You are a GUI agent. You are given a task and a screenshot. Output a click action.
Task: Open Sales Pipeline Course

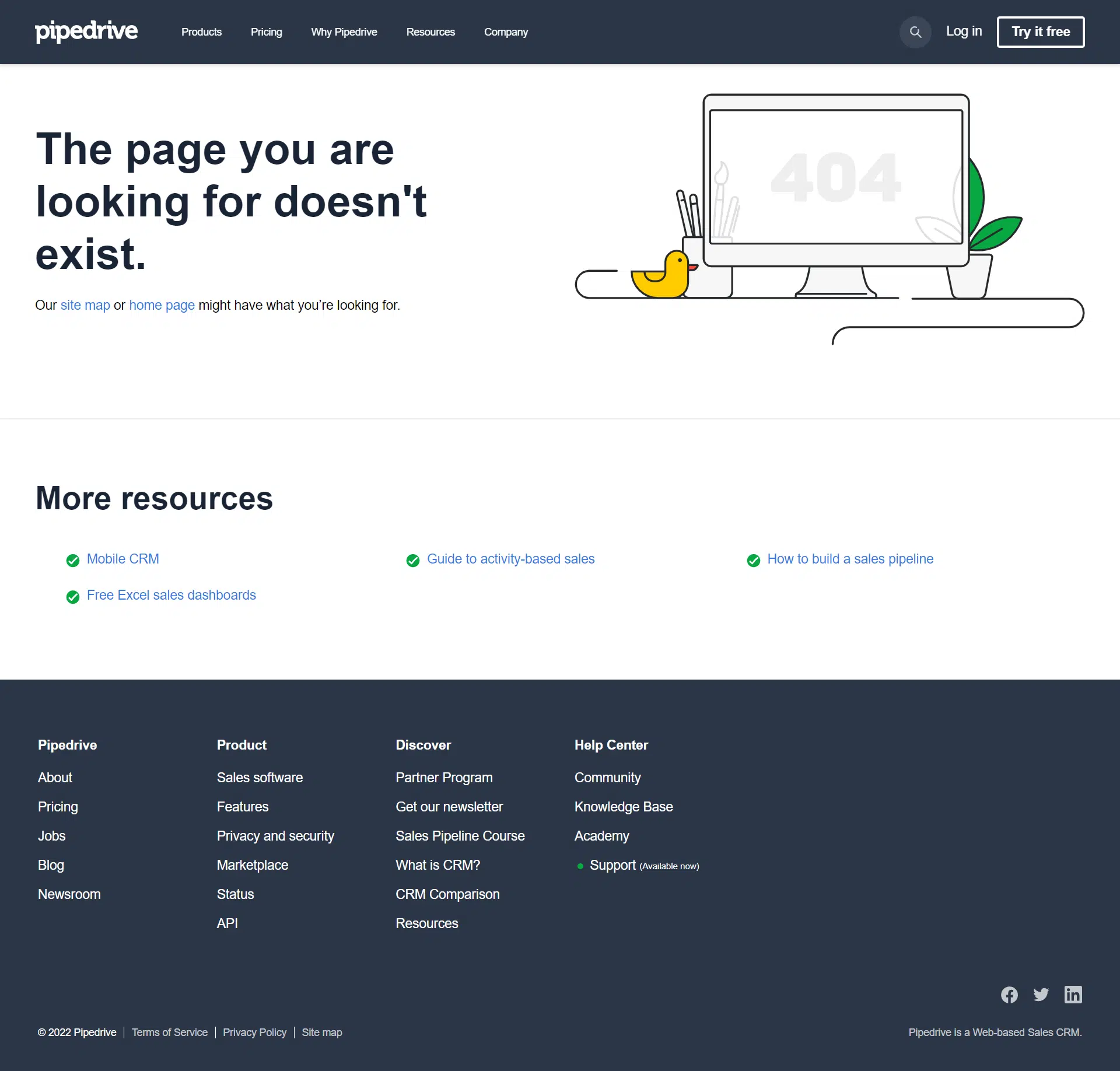point(460,836)
